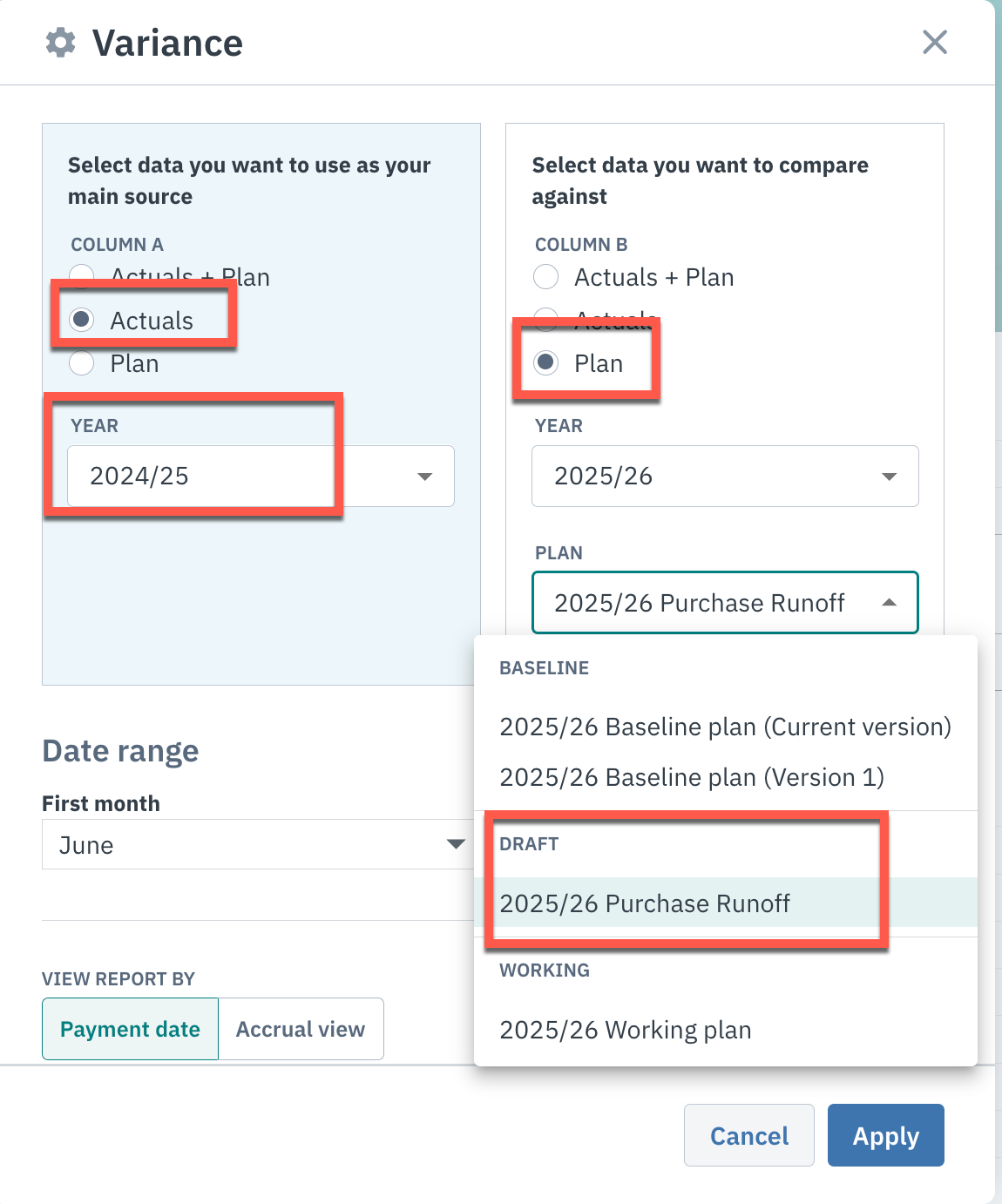
Task: Click the Apply button
Action: pos(886,1135)
